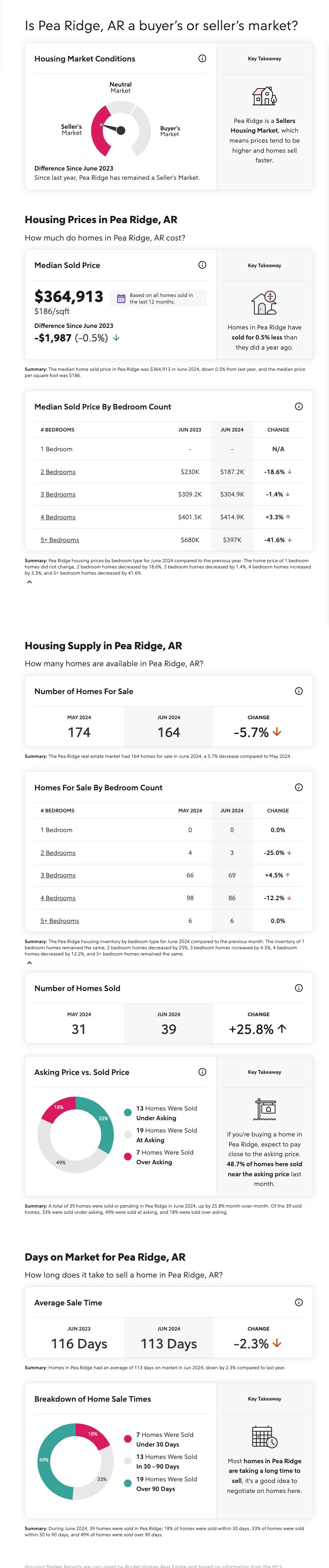Open the Number of Homes For Sale info icon
Image resolution: width=329 pixels, height=1568 pixels.
(298, 691)
